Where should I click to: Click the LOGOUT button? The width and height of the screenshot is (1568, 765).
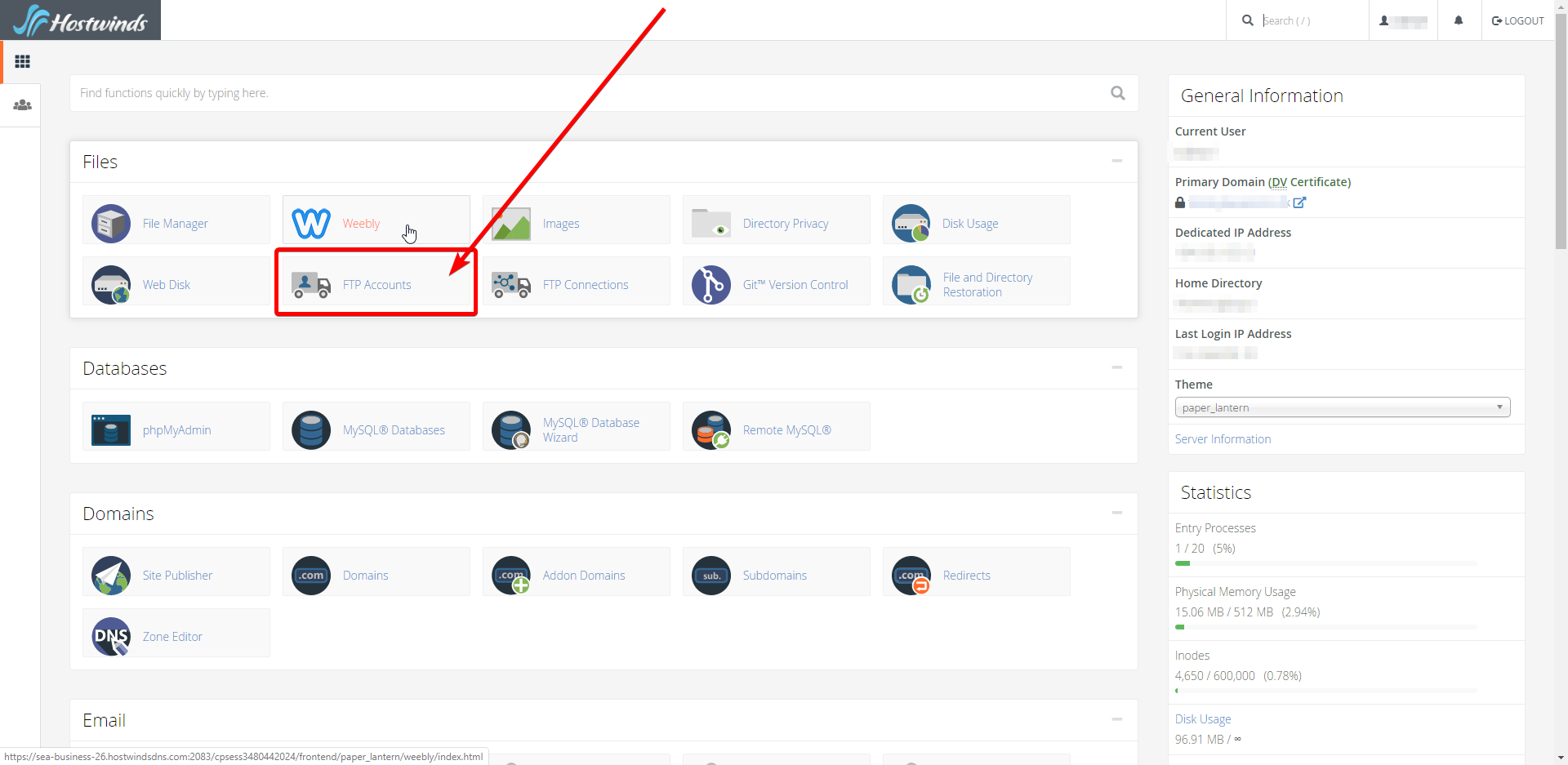(x=1518, y=20)
